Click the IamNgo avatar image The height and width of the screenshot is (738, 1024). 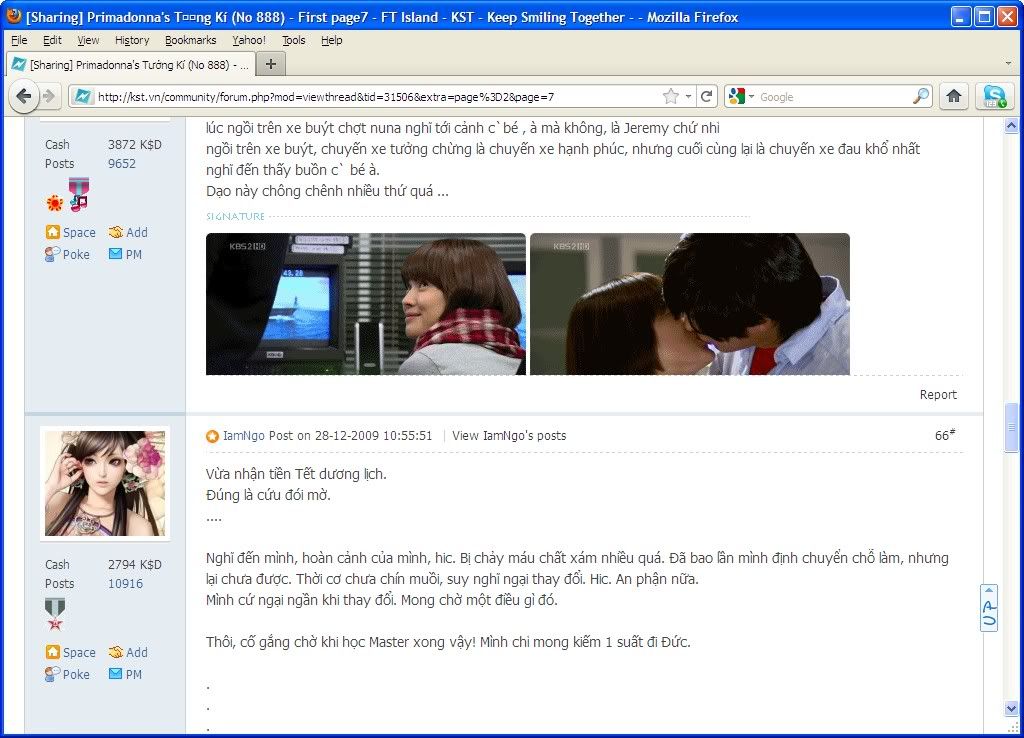click(x=105, y=483)
